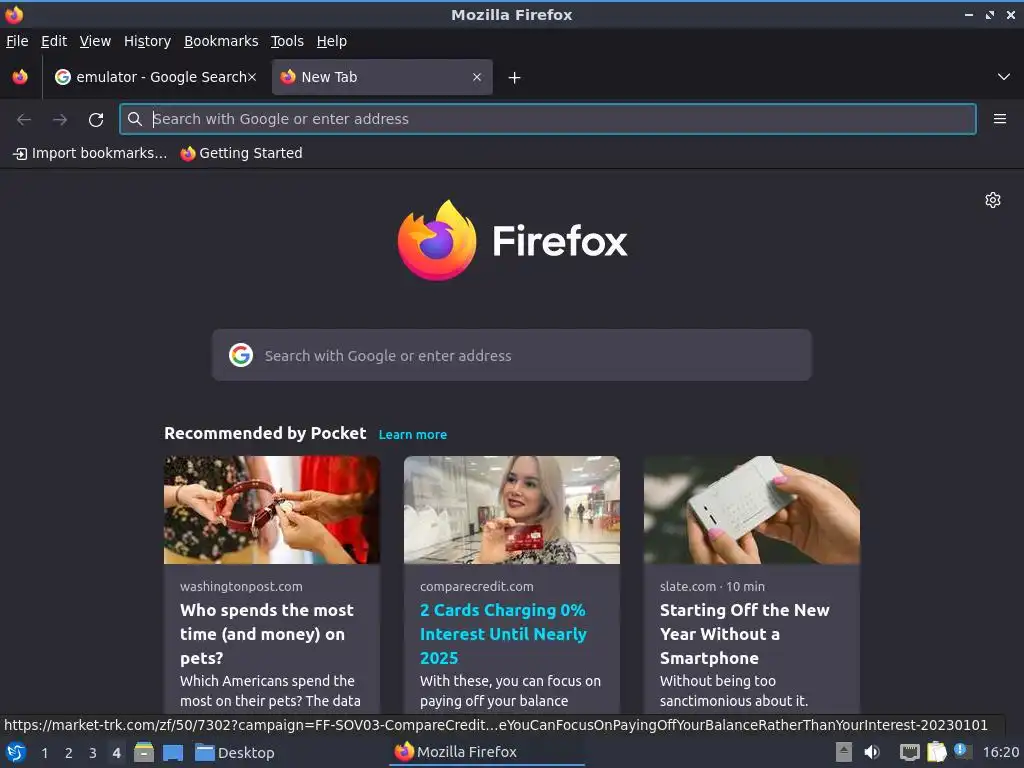Screen dimensions: 1024x768
Task: Open the Firefox hamburger application menu
Action: [999, 119]
